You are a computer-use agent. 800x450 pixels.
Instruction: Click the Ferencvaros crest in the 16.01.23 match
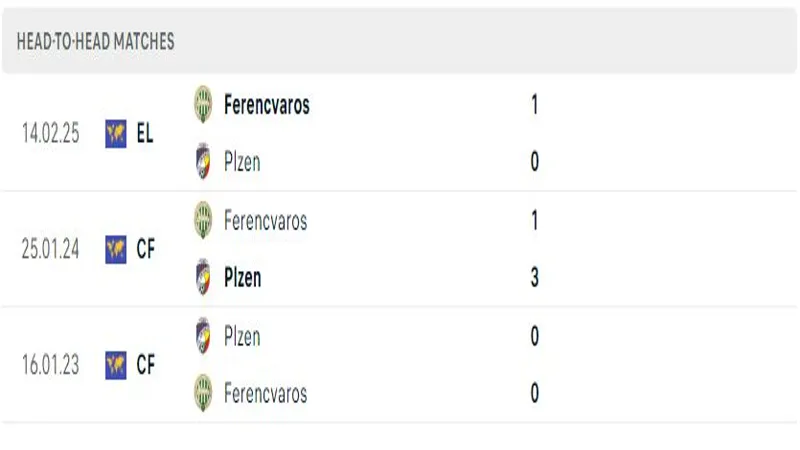click(203, 393)
